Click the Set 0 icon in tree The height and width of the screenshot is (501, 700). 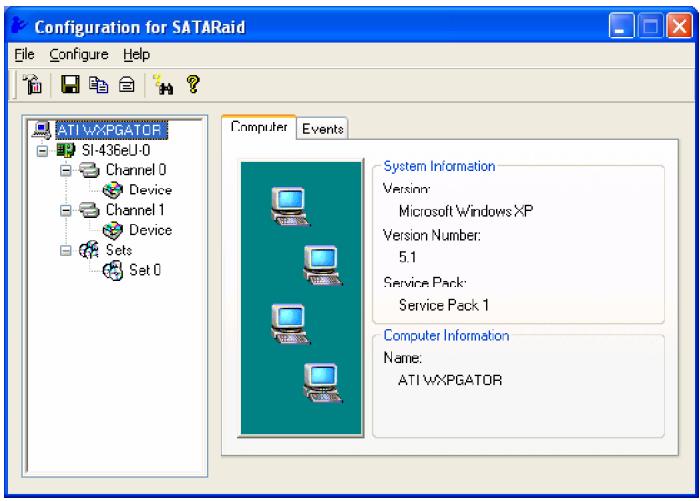point(112,270)
